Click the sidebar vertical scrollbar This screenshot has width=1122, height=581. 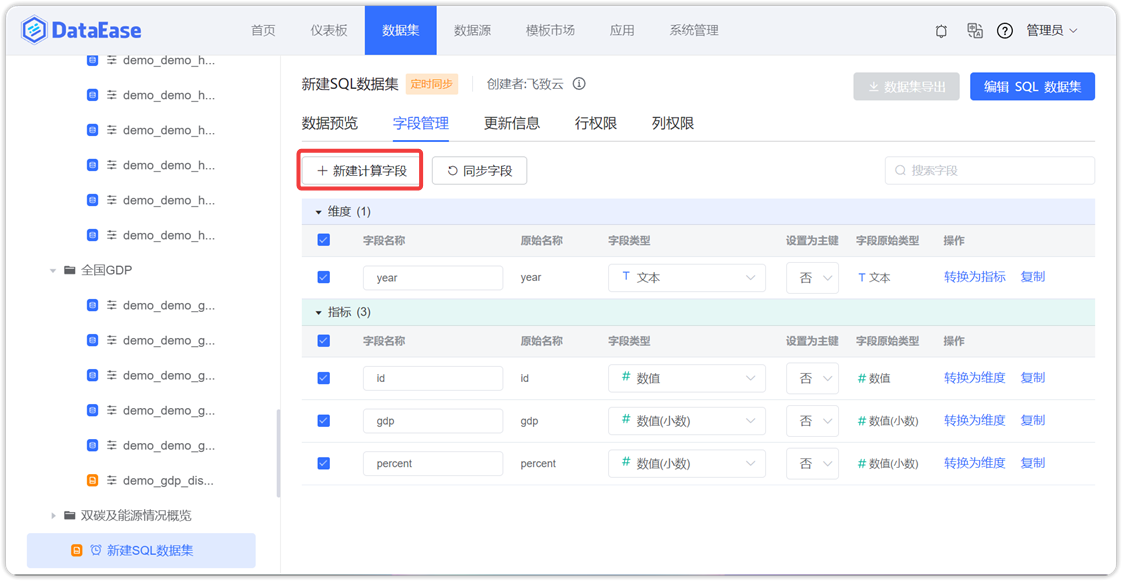point(278,453)
